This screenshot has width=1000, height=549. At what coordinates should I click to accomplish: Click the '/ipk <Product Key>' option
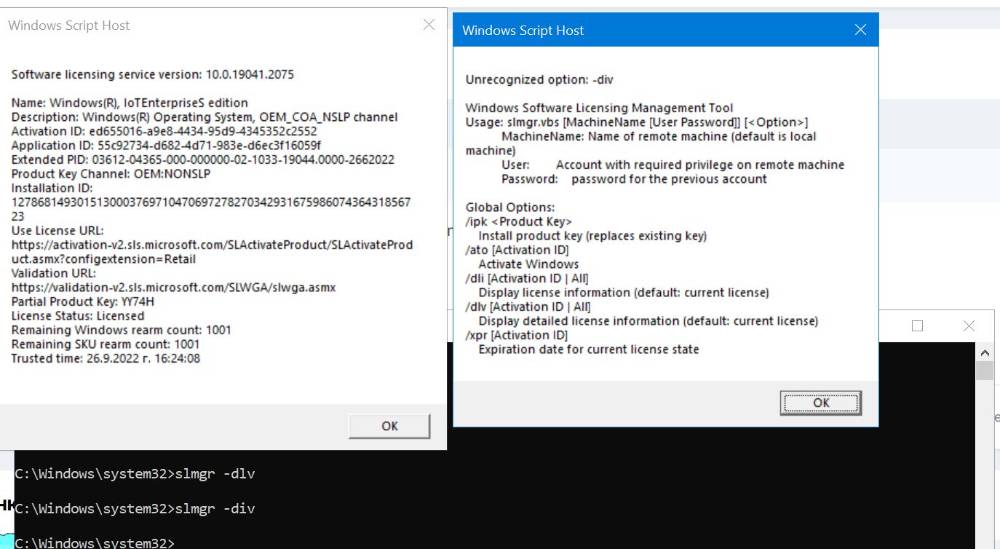click(x=518, y=221)
